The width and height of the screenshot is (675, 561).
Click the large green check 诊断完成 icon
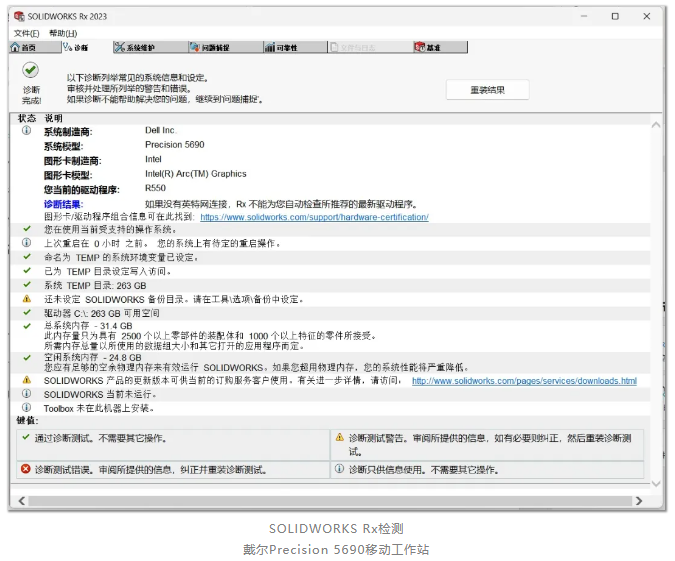point(31,70)
